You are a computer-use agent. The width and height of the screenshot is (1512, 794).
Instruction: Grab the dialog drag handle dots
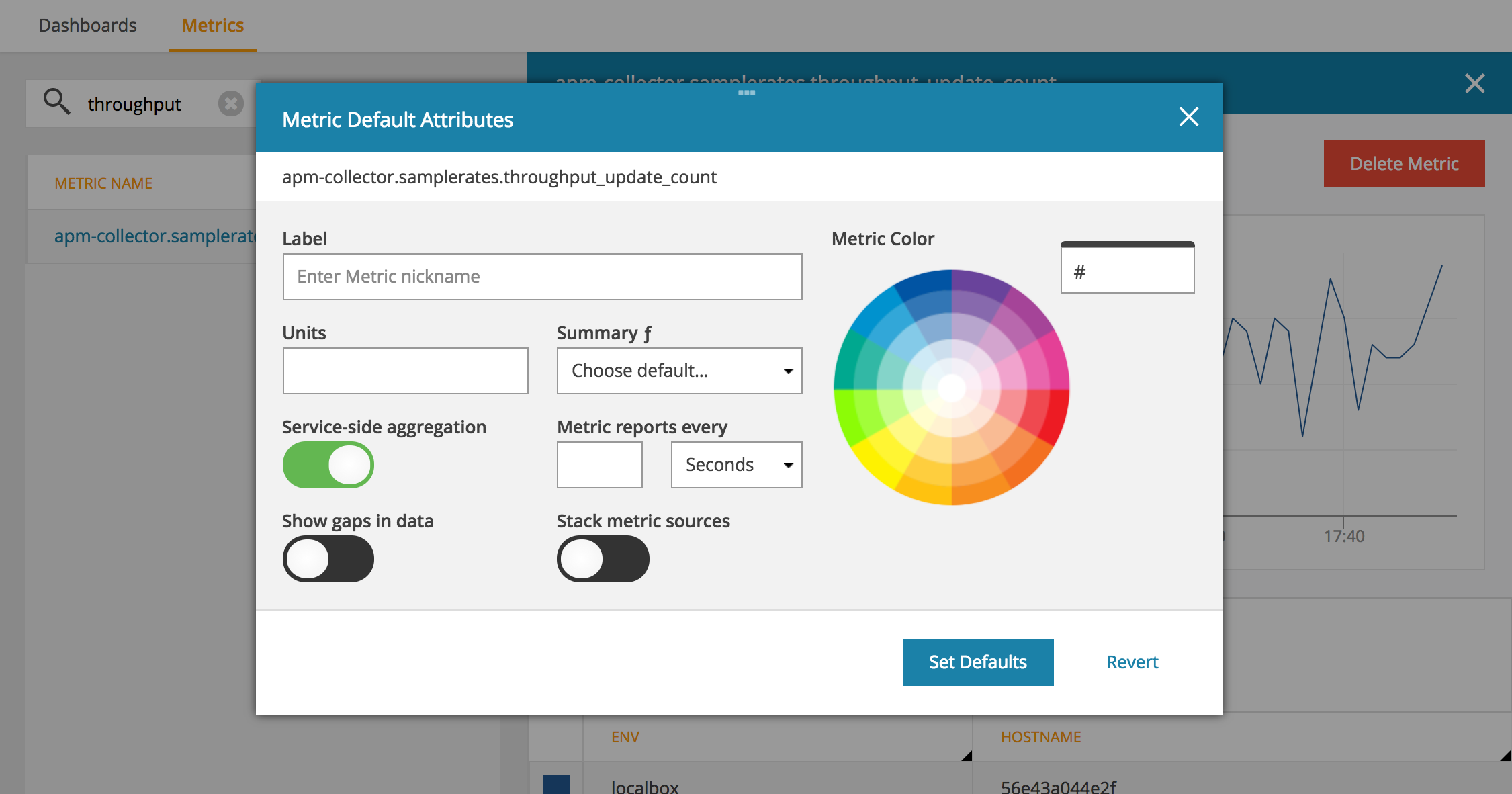click(746, 93)
